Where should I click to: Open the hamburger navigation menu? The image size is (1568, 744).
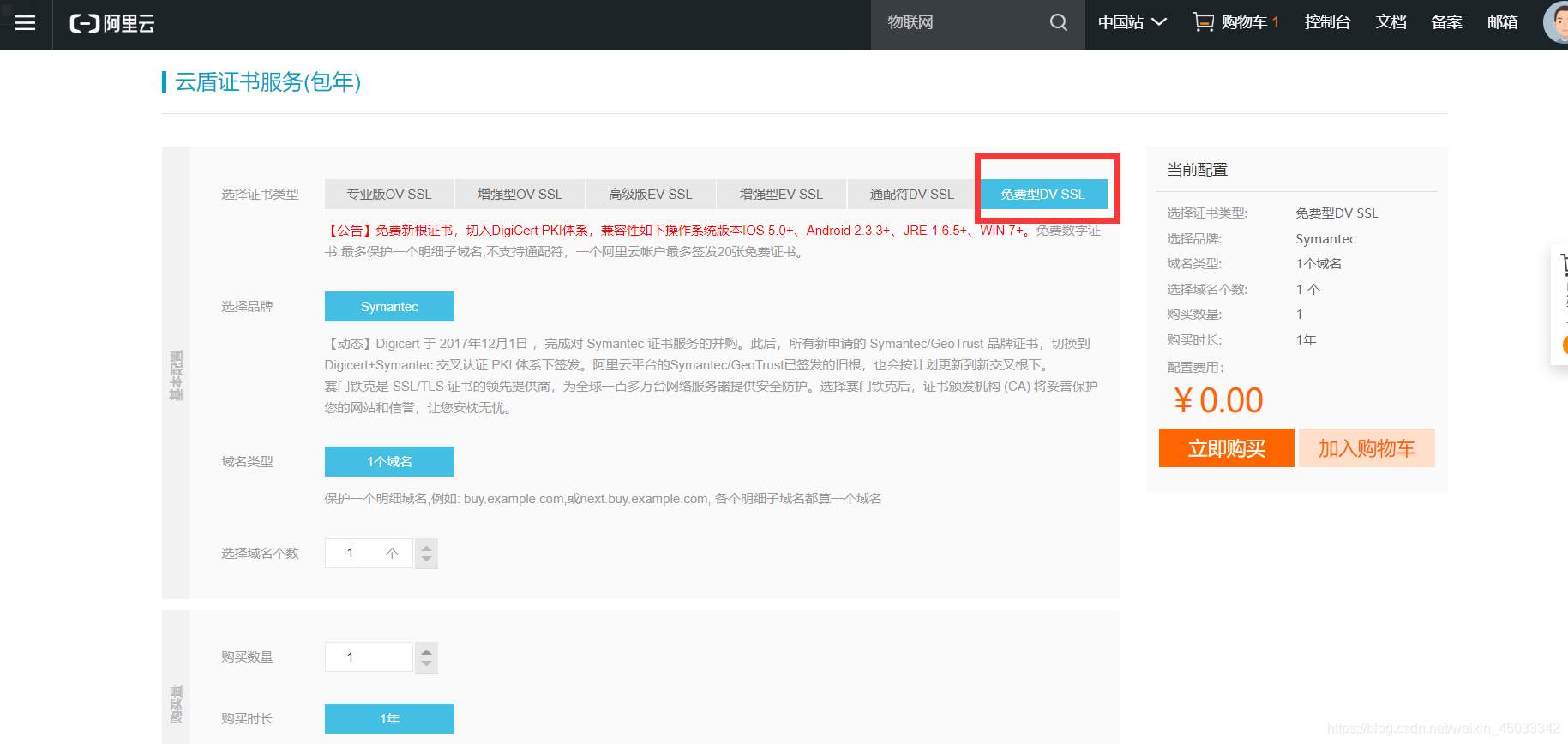(26, 23)
